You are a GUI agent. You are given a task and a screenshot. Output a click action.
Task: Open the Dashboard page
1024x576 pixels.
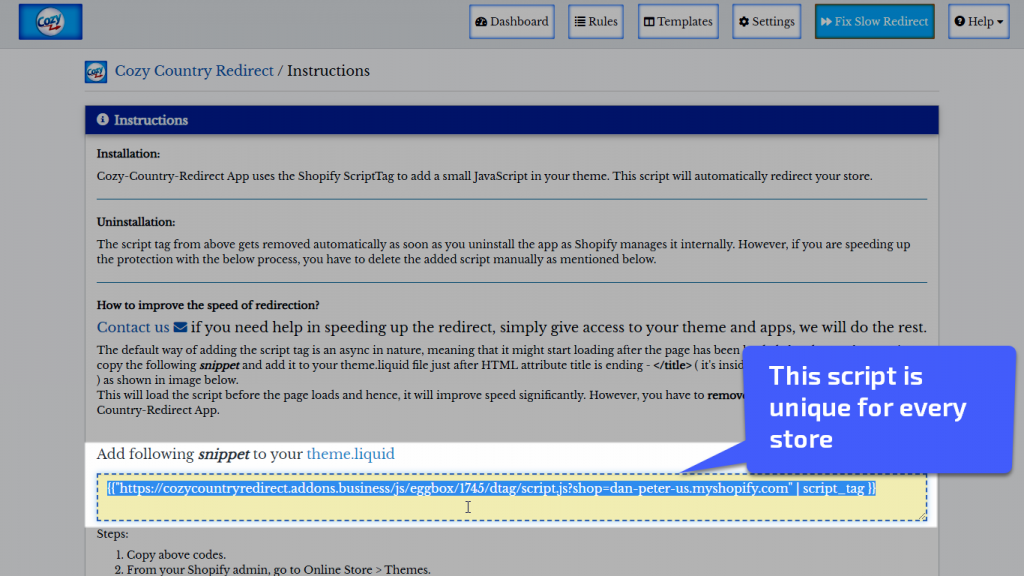point(511,22)
